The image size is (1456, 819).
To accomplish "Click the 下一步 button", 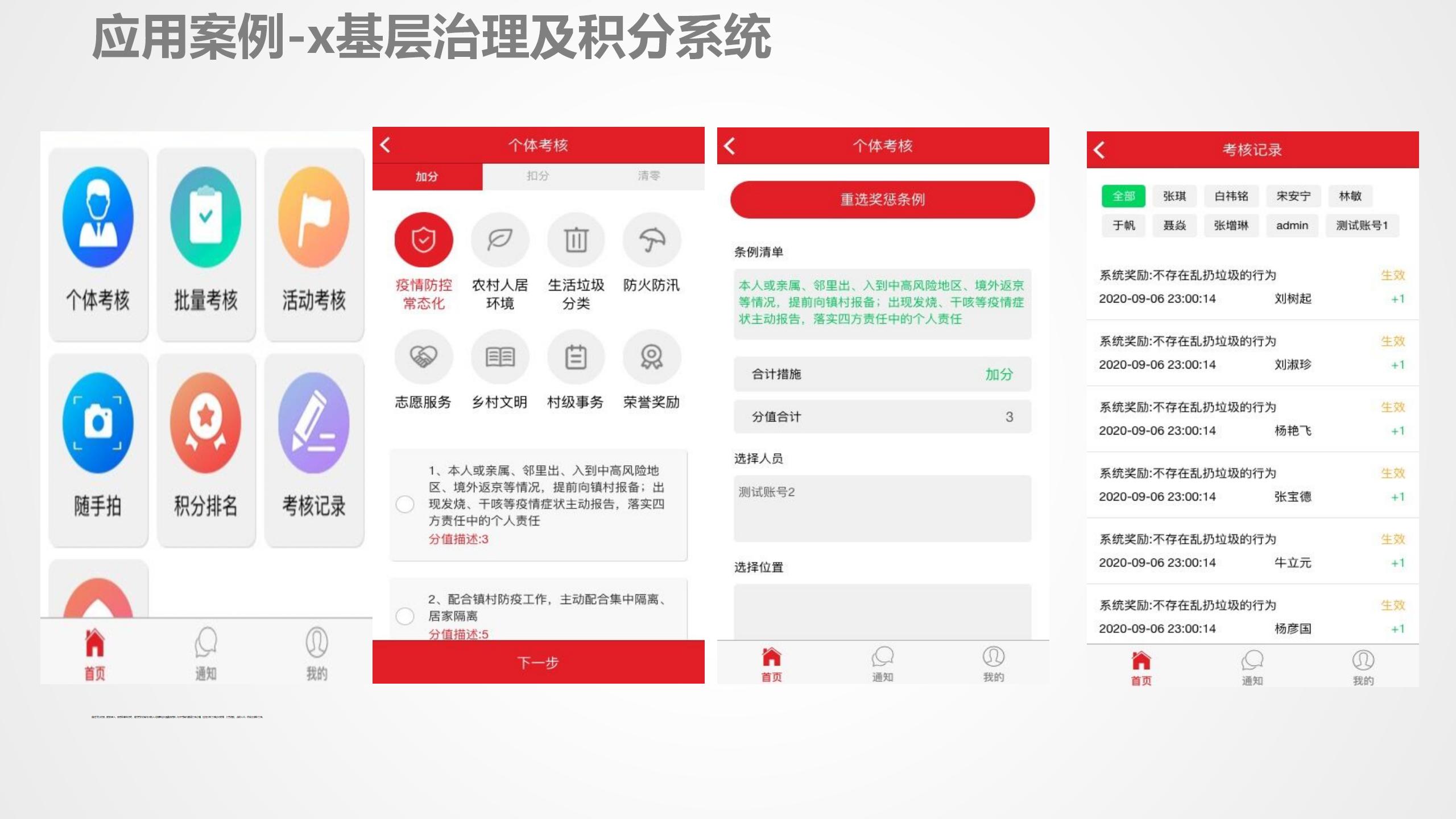I will click(537, 662).
